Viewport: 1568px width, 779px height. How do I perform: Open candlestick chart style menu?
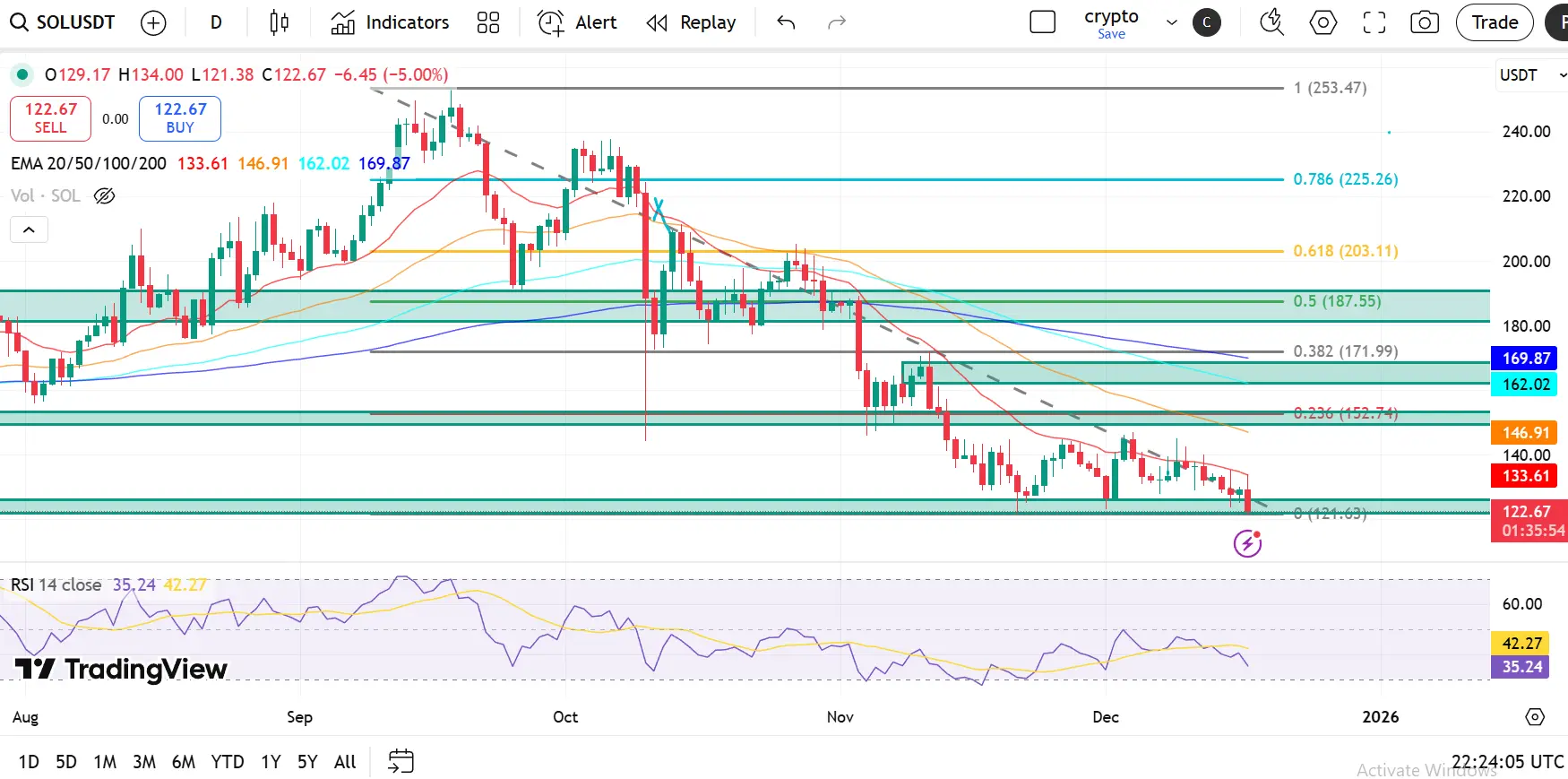[x=280, y=22]
